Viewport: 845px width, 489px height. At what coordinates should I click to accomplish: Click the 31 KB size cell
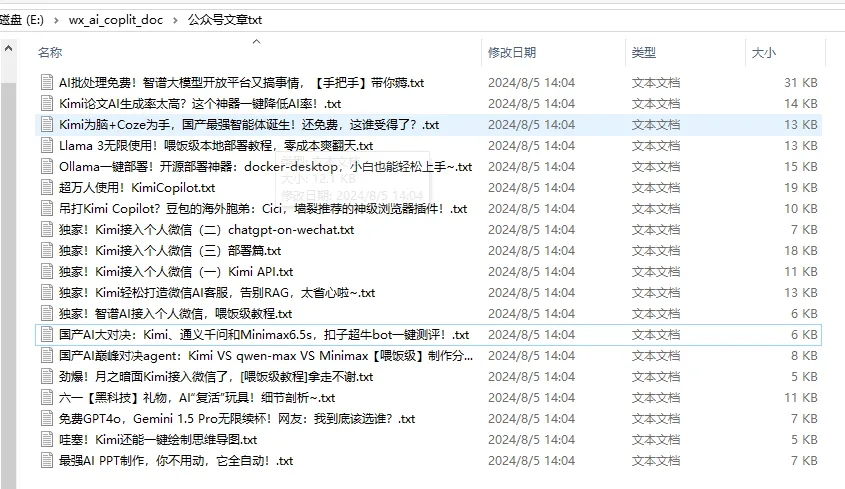click(x=801, y=82)
